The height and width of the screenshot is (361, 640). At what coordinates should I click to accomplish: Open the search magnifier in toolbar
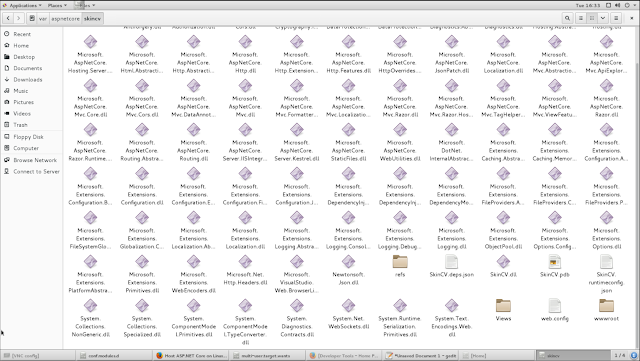[x=567, y=18]
